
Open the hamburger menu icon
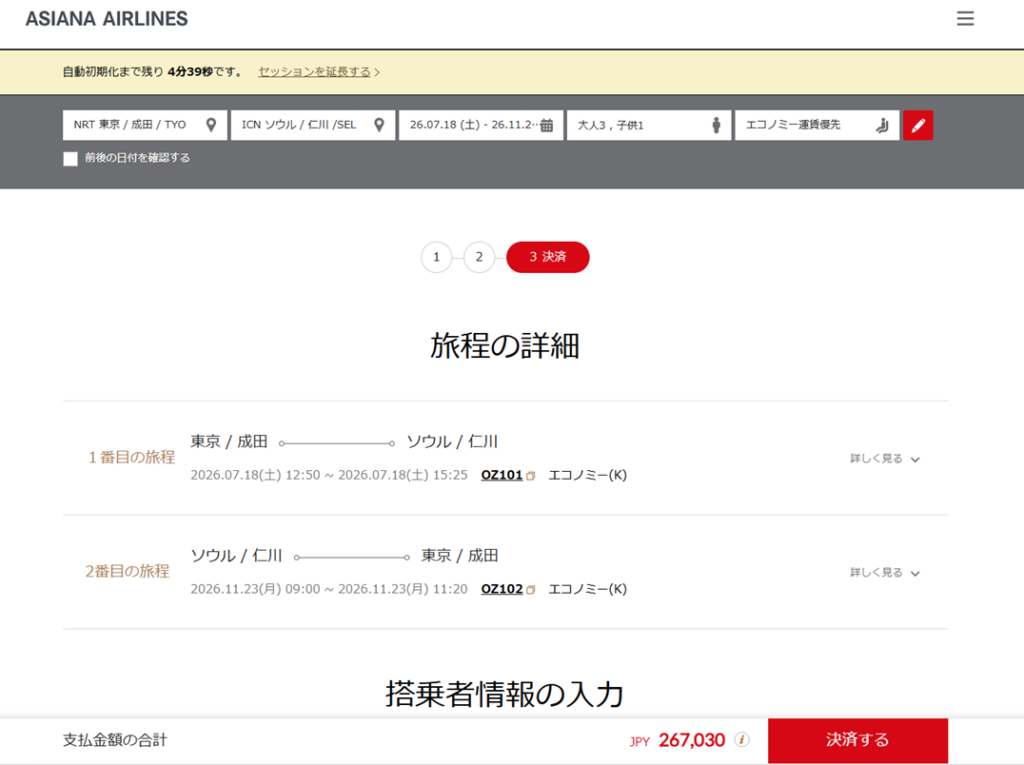pos(965,19)
